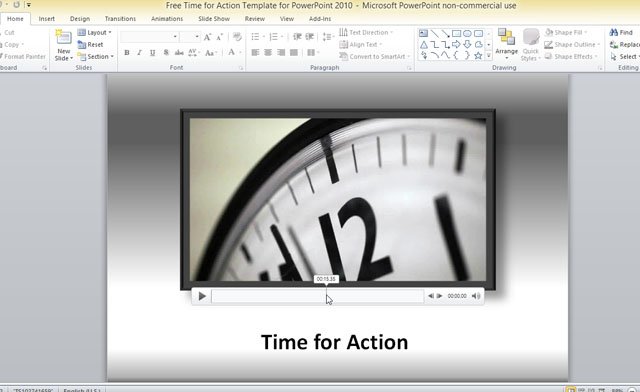The height and width of the screenshot is (392, 640).
Task: Justify the text
Action: (294, 53)
